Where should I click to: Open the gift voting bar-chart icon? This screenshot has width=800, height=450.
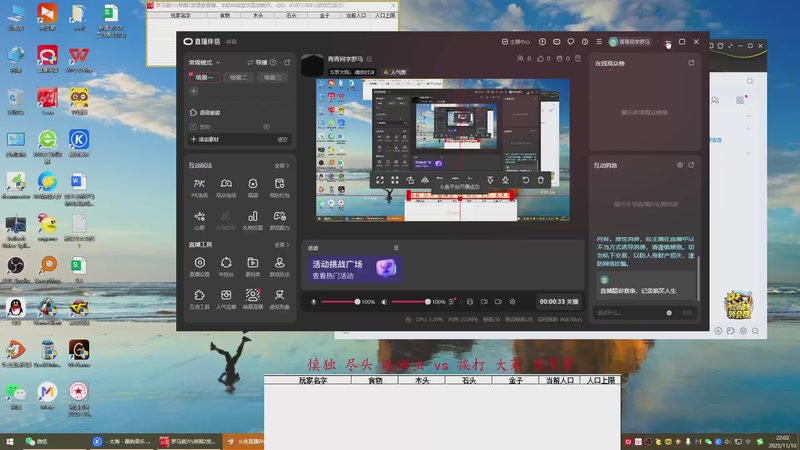click(253, 220)
